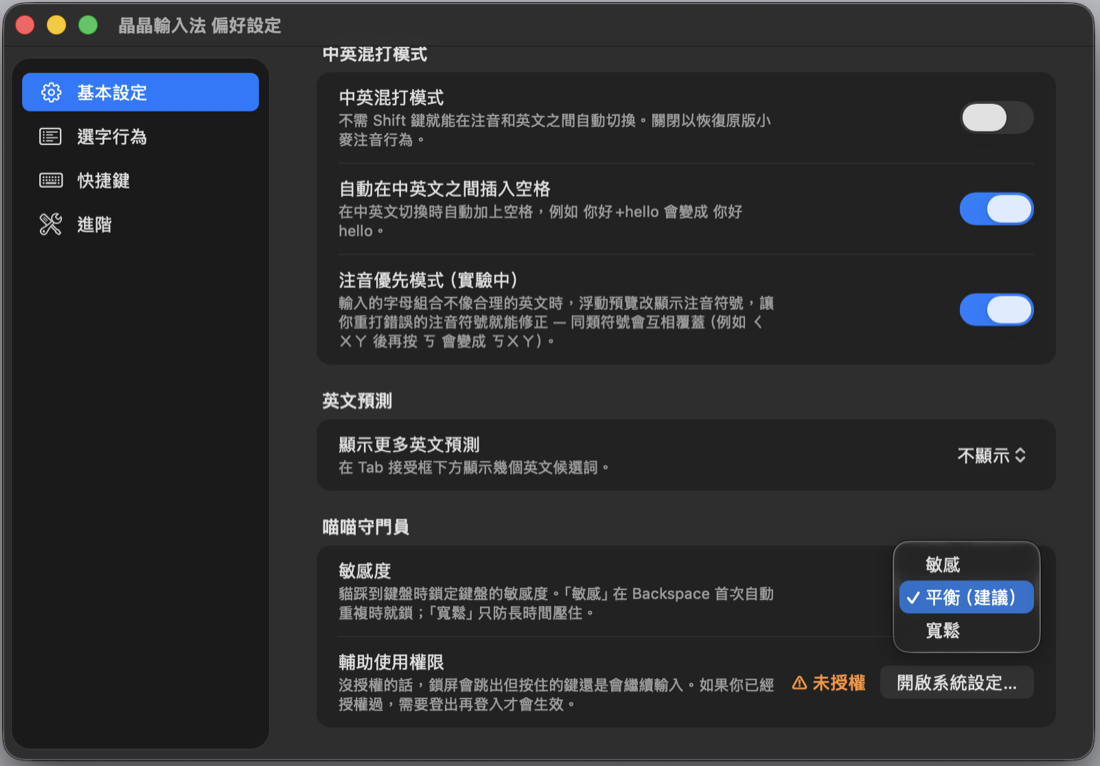This screenshot has width=1100, height=766.
Task: Click the 未授權 status text
Action: [838, 683]
